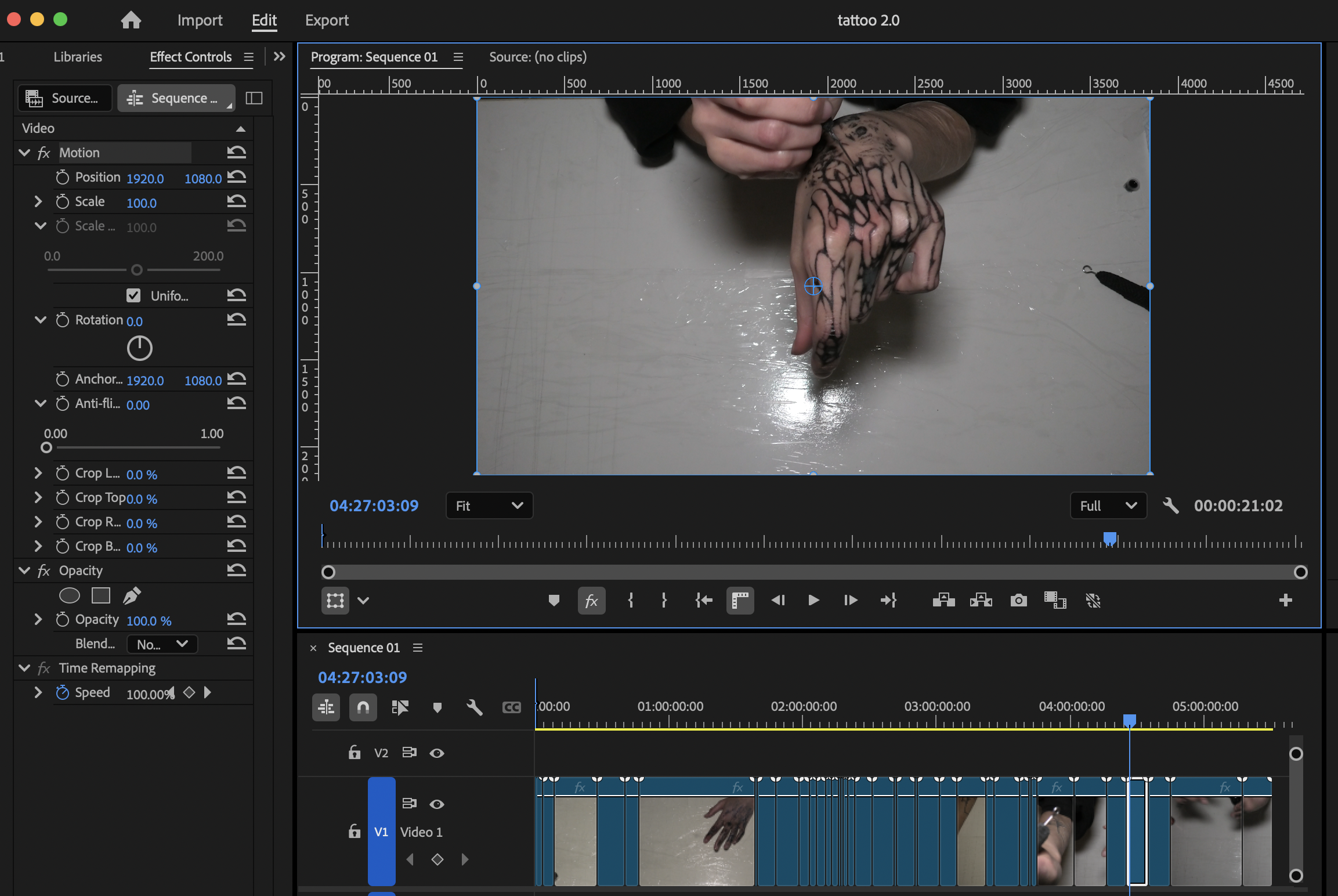The width and height of the screenshot is (1338, 896).
Task: Select the pen mask tool under Opacity
Action: pyautogui.click(x=132, y=595)
